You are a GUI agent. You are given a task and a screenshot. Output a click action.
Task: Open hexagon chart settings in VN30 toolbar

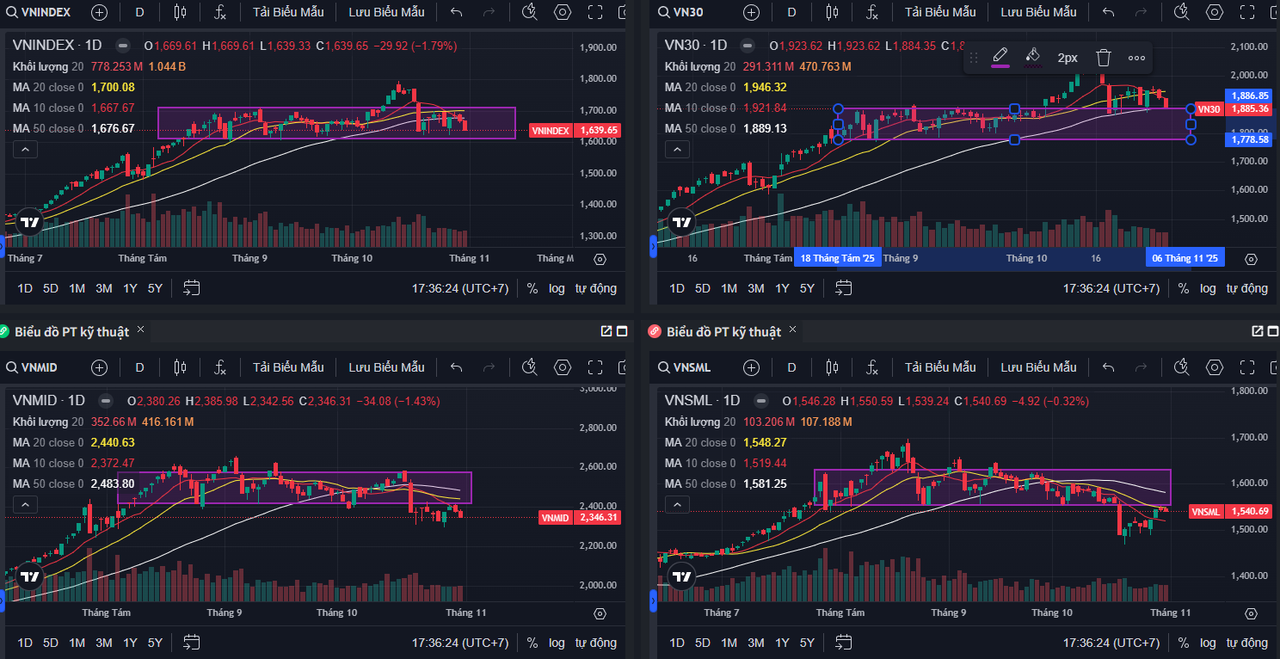(x=1215, y=12)
